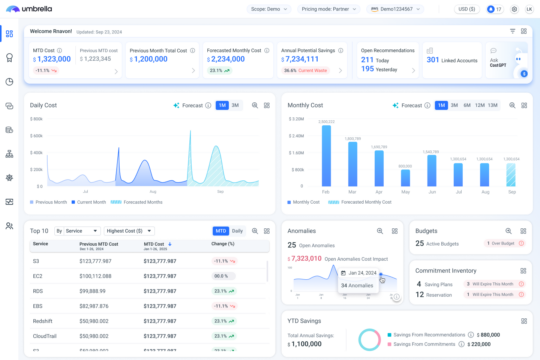This screenshot has width=540, height=360.
Task: Open the Ask CostGPT card
Action: tap(508, 61)
